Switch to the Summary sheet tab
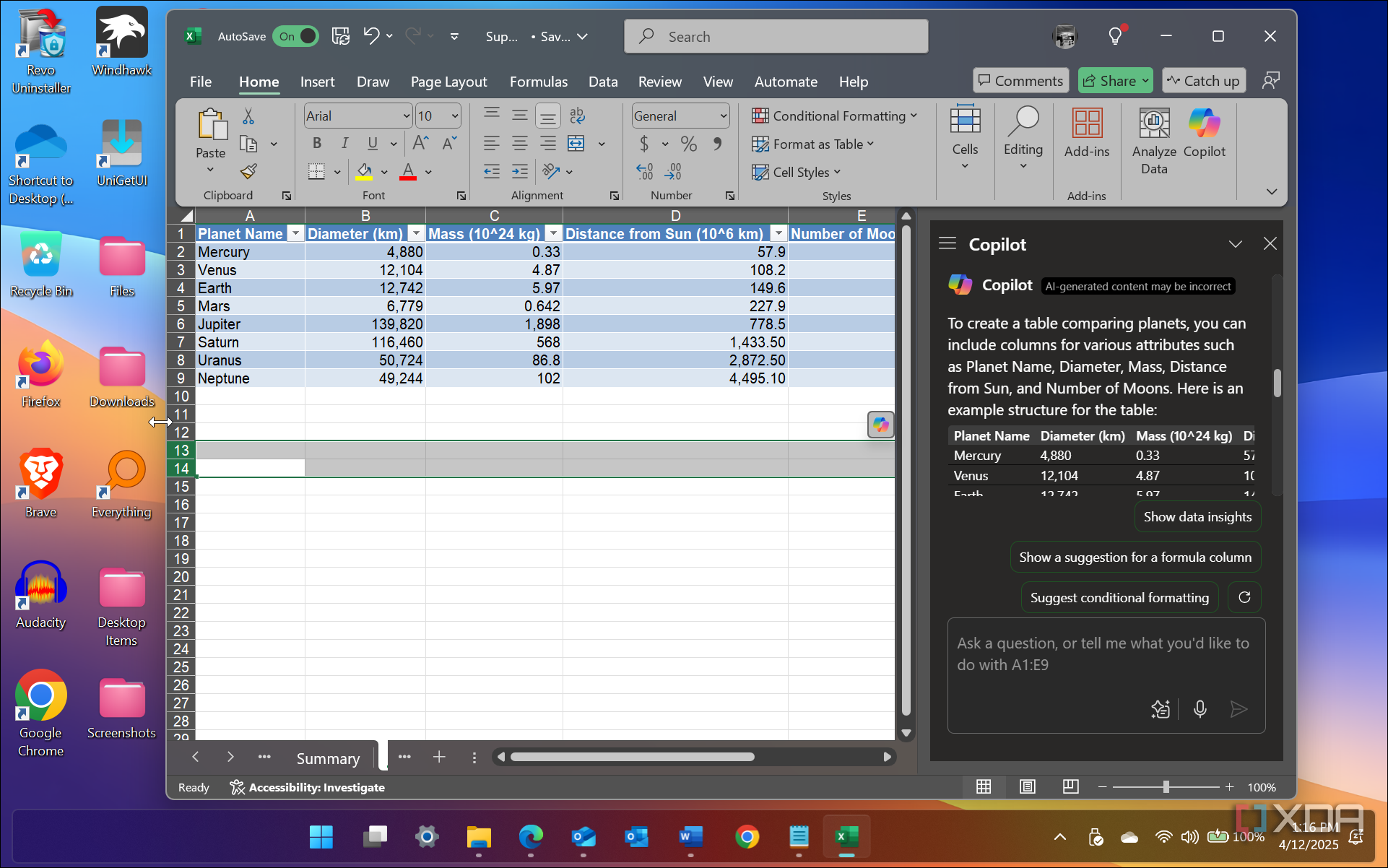The width and height of the screenshot is (1388, 868). point(328,758)
